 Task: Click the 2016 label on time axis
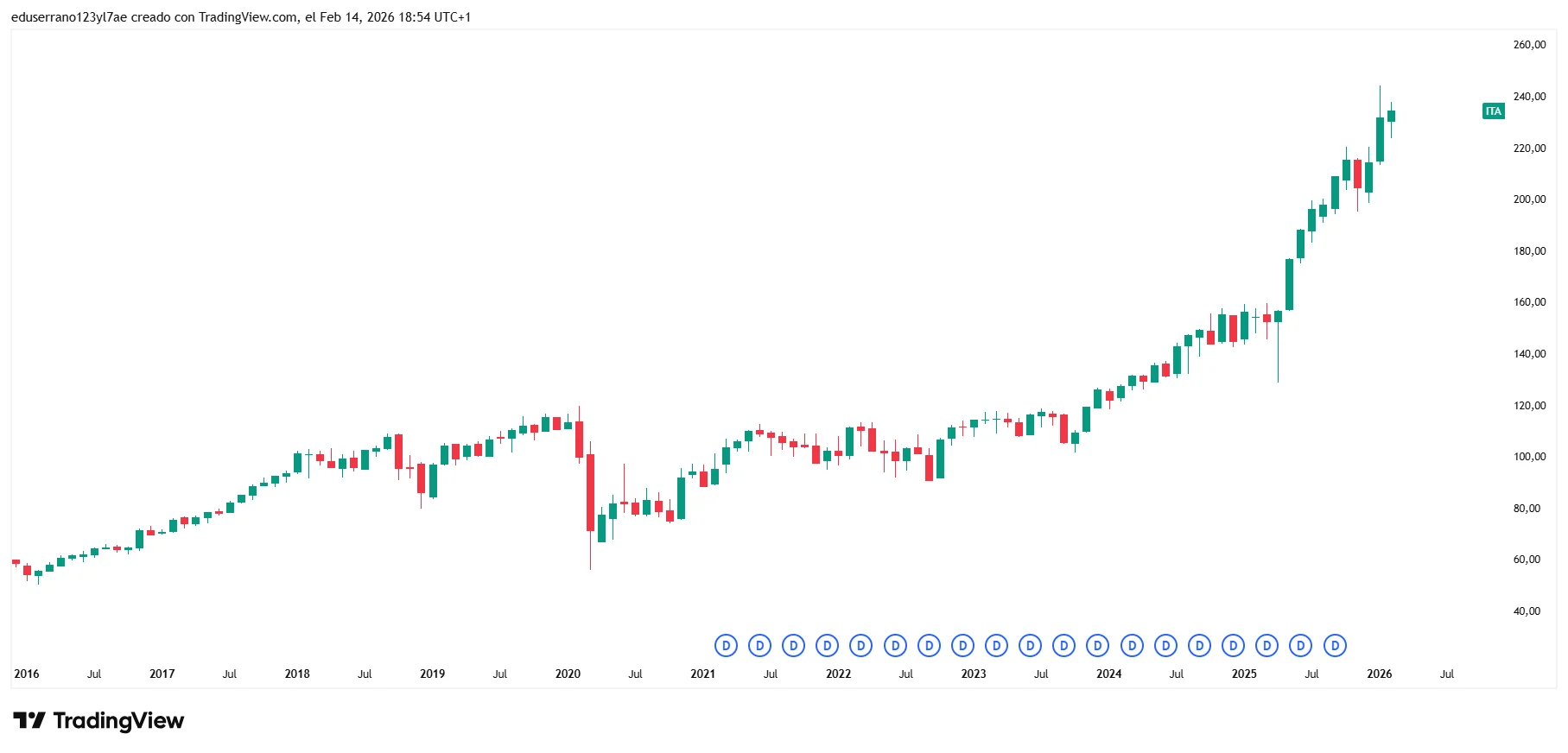27,674
